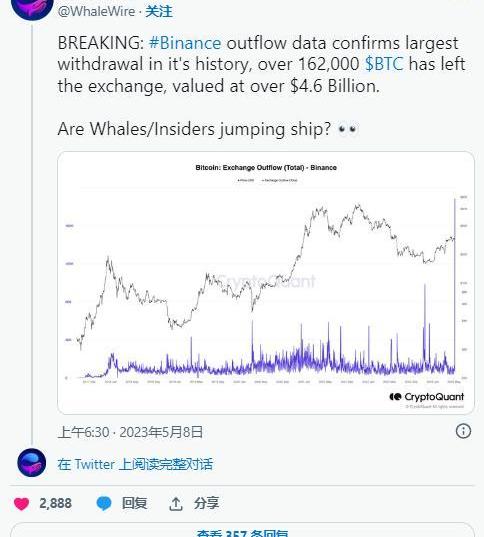View the 357 replies button
This screenshot has width=484, height=537.
(242, 530)
